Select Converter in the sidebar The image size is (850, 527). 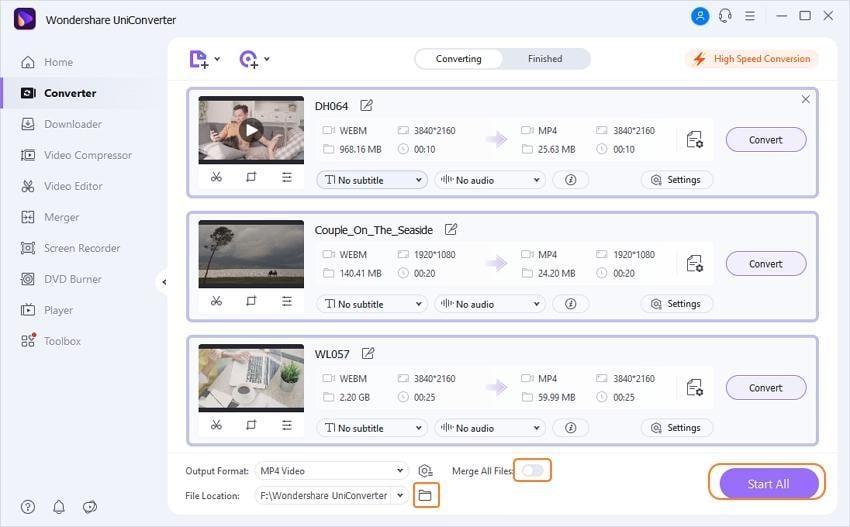point(59,93)
